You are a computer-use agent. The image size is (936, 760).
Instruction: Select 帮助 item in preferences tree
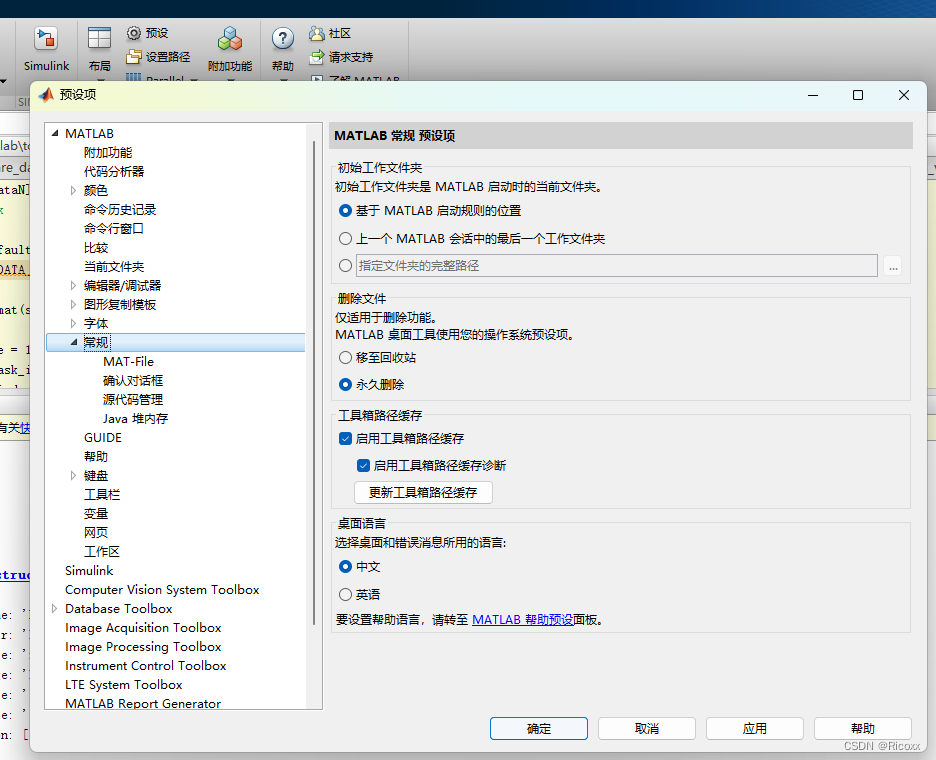[96, 457]
